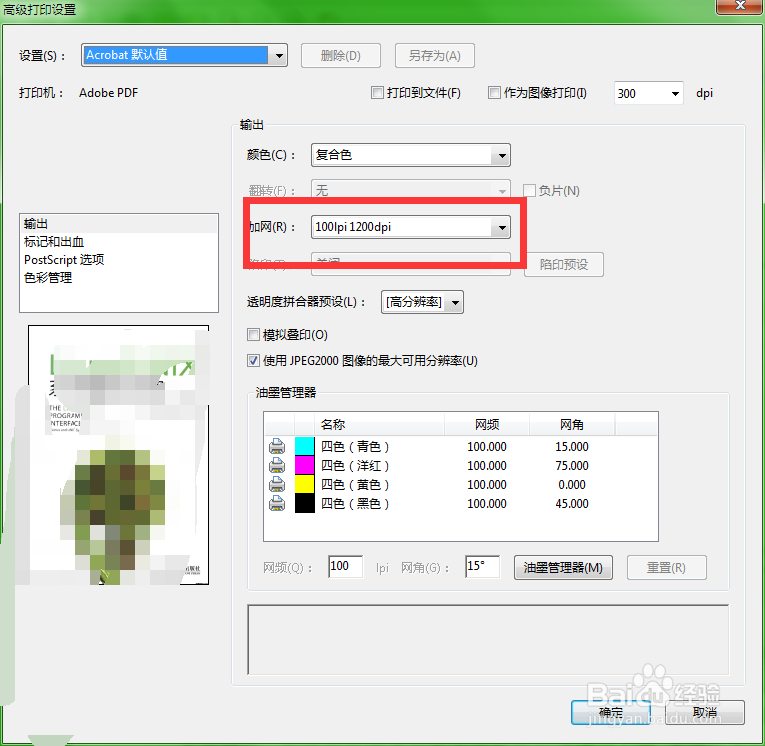Click printer icon for Process Magenta ink
This screenshot has height=746, width=765.
277,465
